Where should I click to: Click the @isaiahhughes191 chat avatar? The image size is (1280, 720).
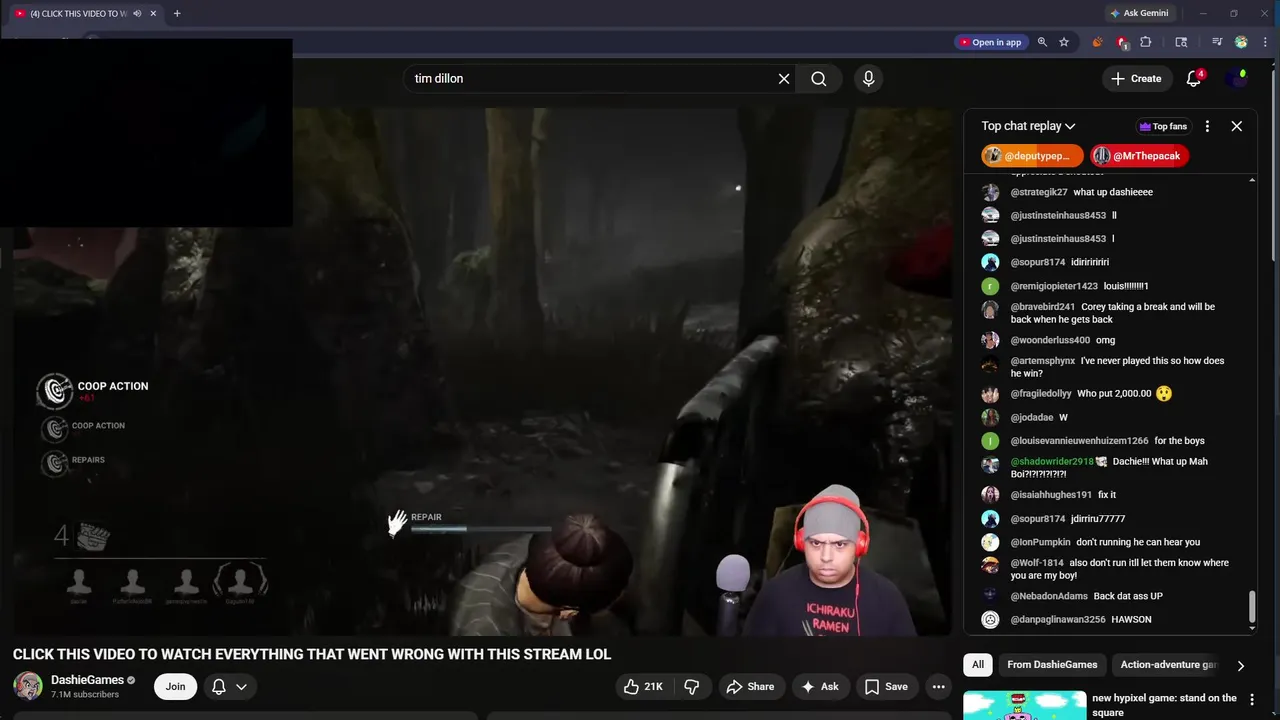click(x=990, y=495)
